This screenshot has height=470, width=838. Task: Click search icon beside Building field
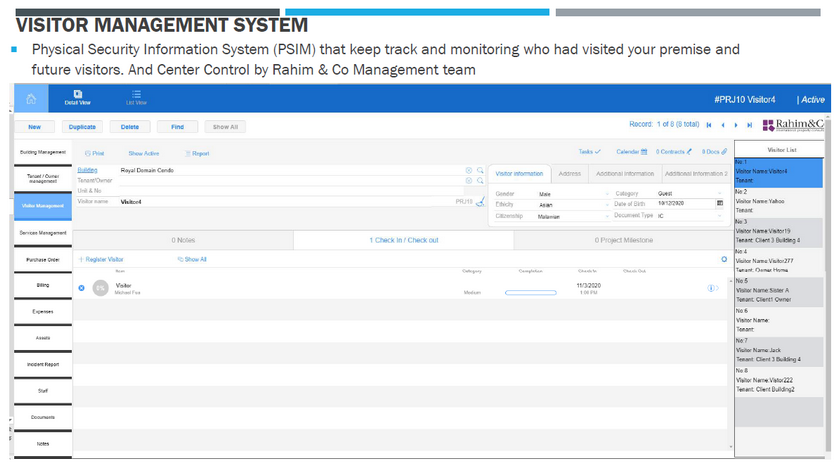pos(480,171)
